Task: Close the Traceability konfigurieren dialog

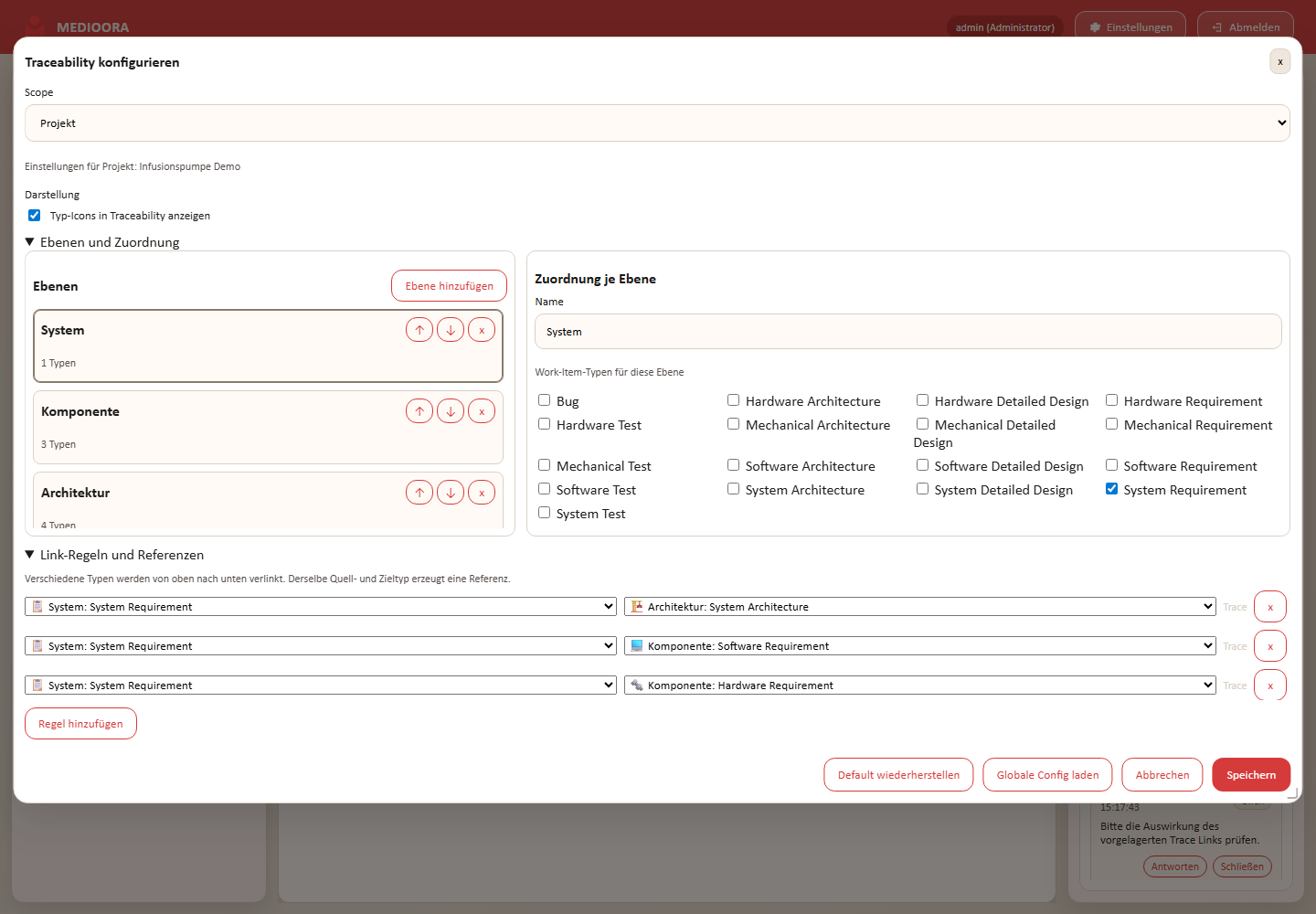Action: click(1280, 61)
